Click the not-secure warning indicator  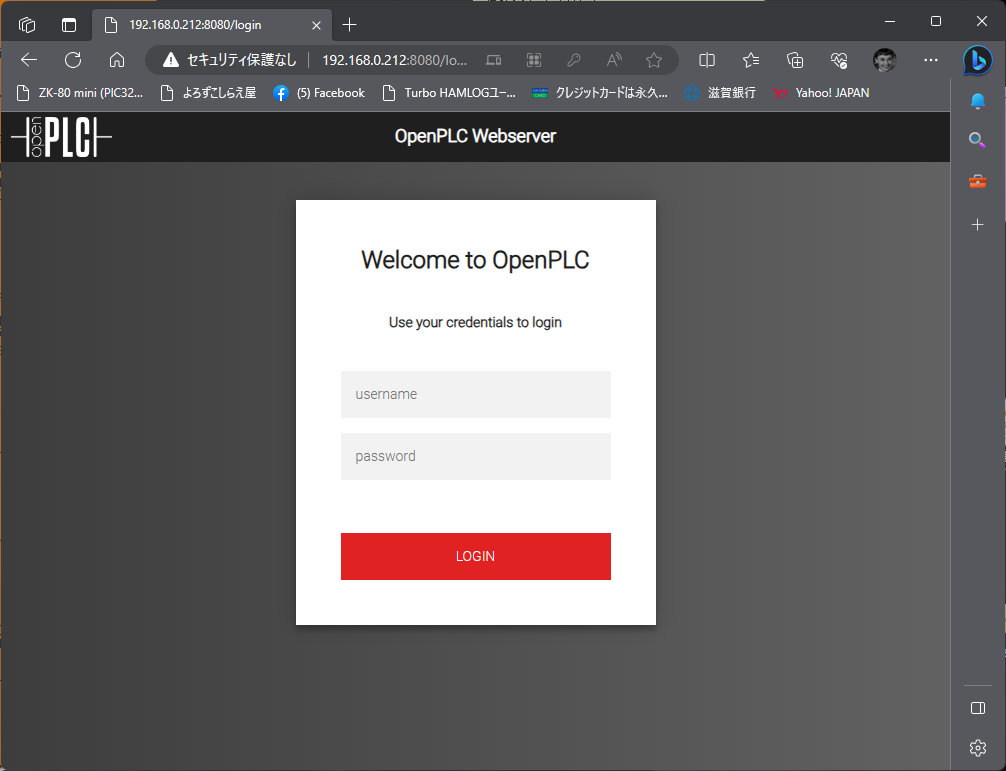point(230,60)
